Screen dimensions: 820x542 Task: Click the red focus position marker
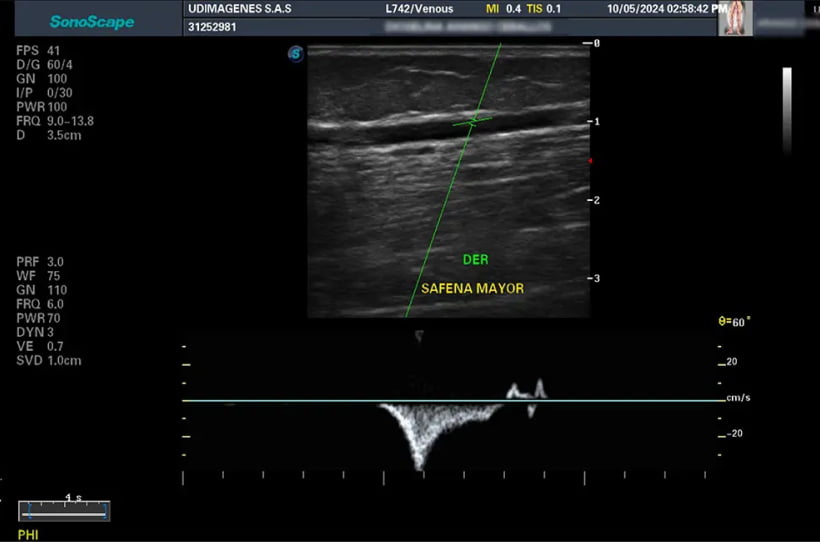[590, 160]
